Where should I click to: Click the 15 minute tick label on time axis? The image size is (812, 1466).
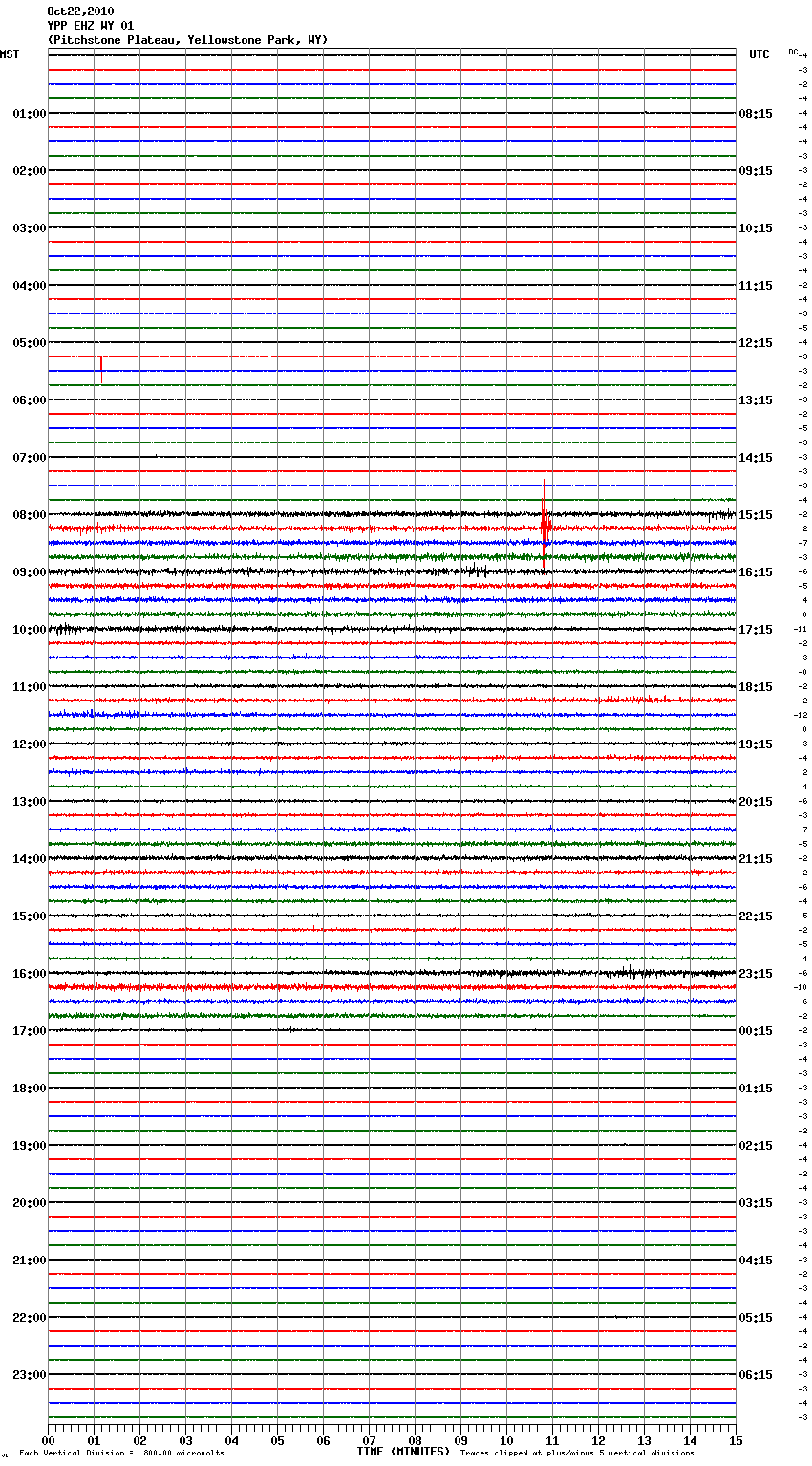click(736, 1440)
